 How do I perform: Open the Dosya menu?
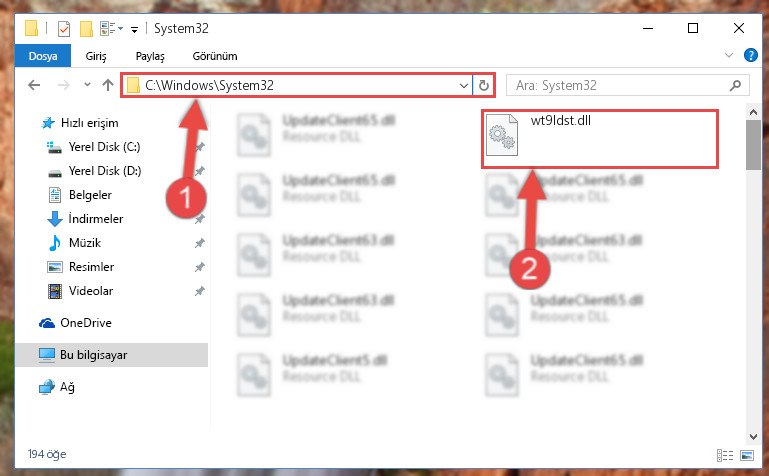(43, 56)
